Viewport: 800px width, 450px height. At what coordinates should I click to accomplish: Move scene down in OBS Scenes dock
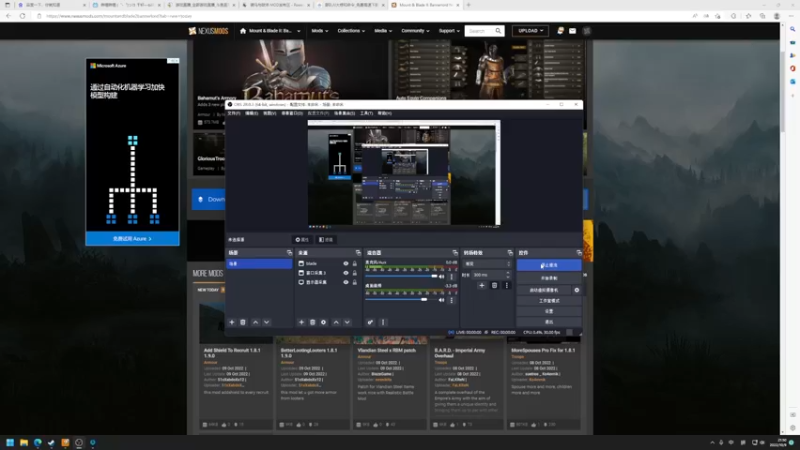point(266,322)
